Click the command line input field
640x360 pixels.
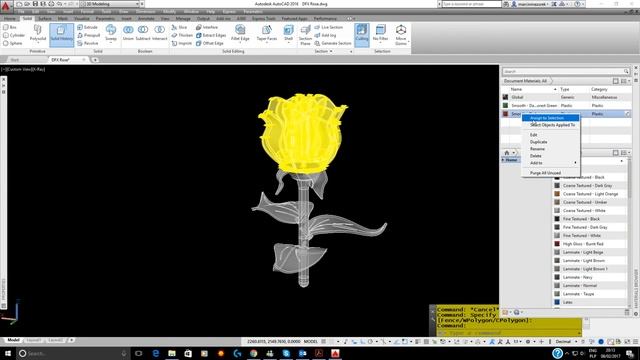click(x=509, y=333)
